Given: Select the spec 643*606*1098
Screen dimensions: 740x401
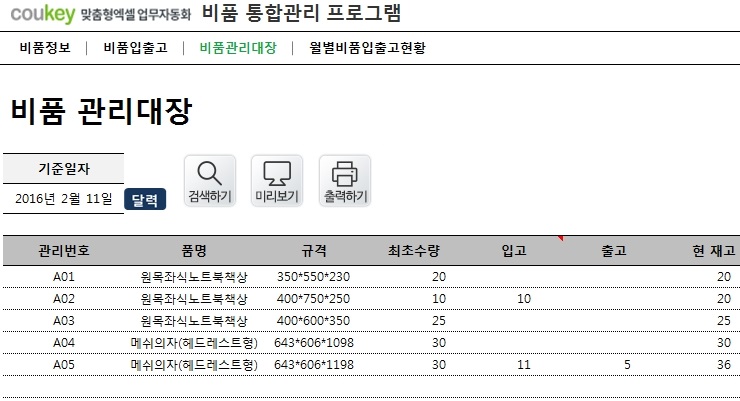Looking at the screenshot, I should coord(314,343).
